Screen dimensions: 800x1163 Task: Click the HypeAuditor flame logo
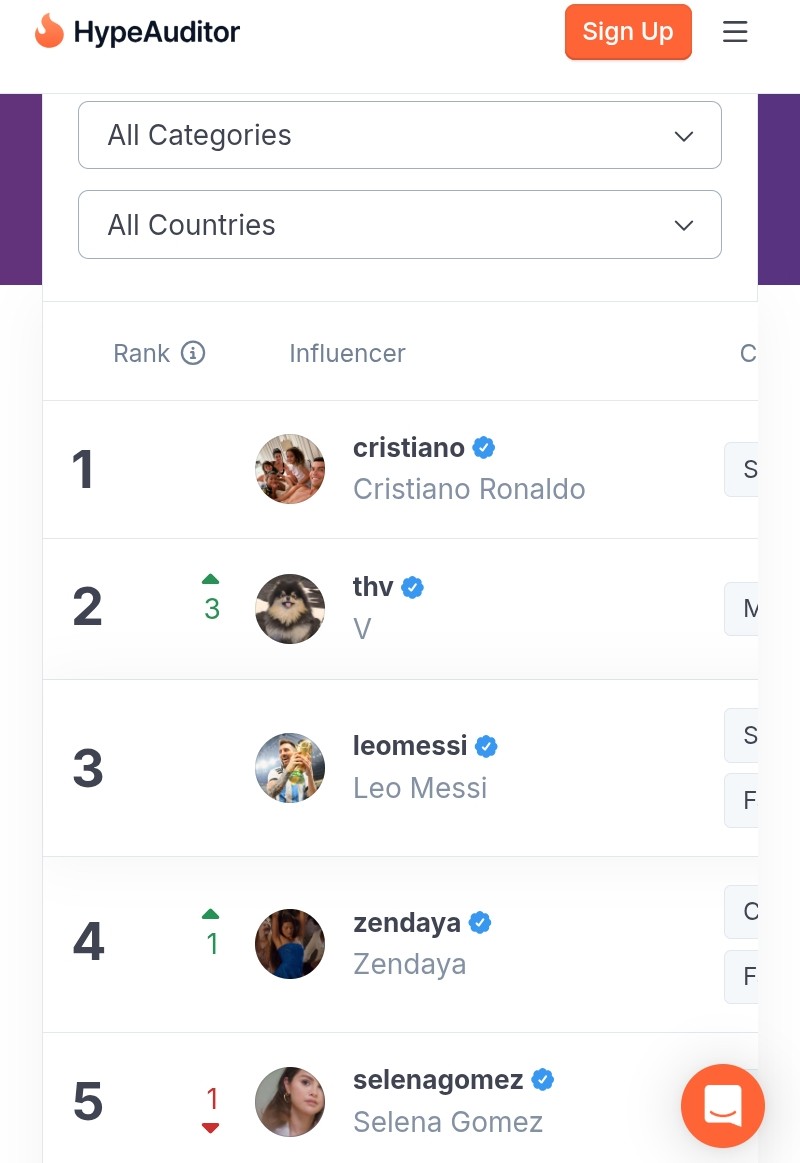48,31
